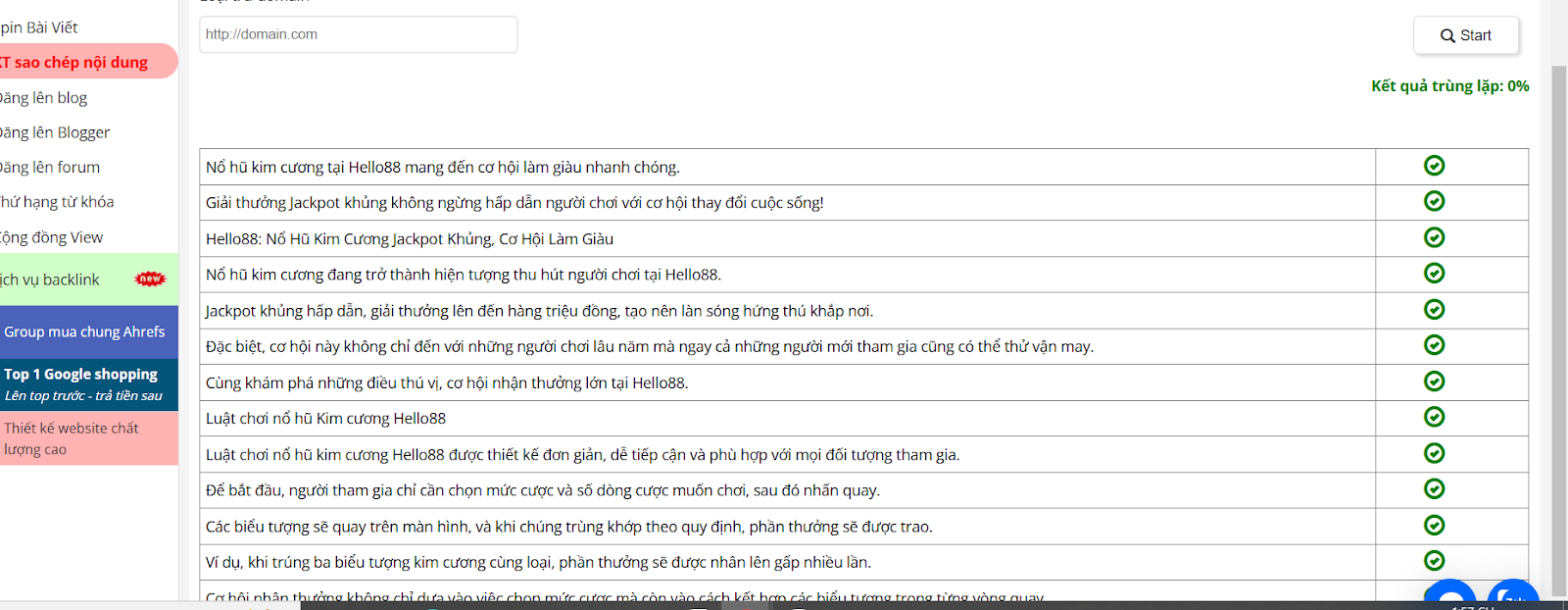1568x610 pixels.
Task: Open Dịch vụ backlink sidebar item
Action: click(88, 280)
